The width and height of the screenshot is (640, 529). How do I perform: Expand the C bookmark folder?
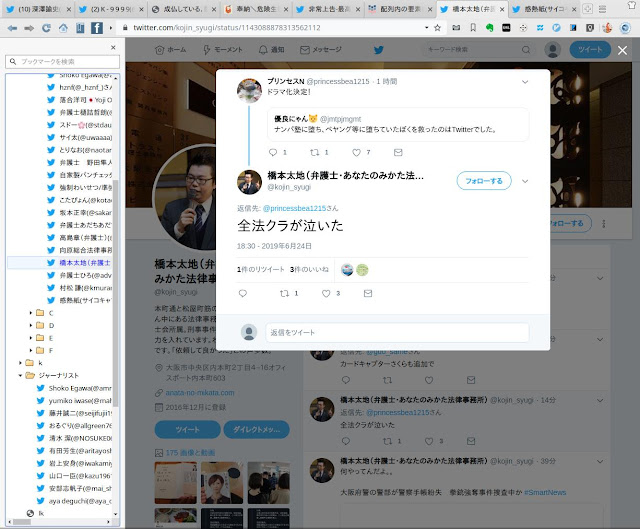[x=31, y=313]
